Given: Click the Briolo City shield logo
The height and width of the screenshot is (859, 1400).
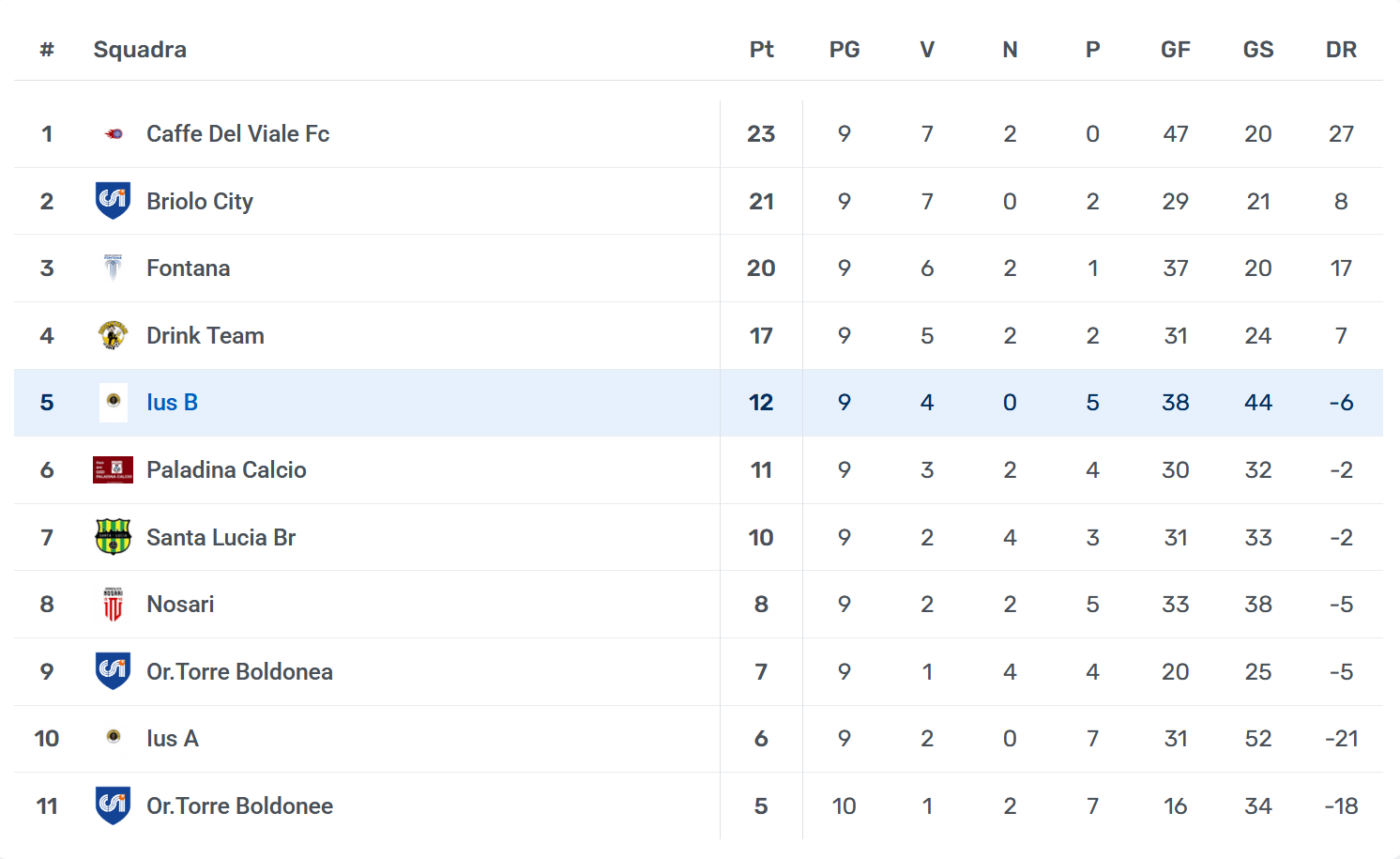Looking at the screenshot, I should pyautogui.click(x=113, y=201).
